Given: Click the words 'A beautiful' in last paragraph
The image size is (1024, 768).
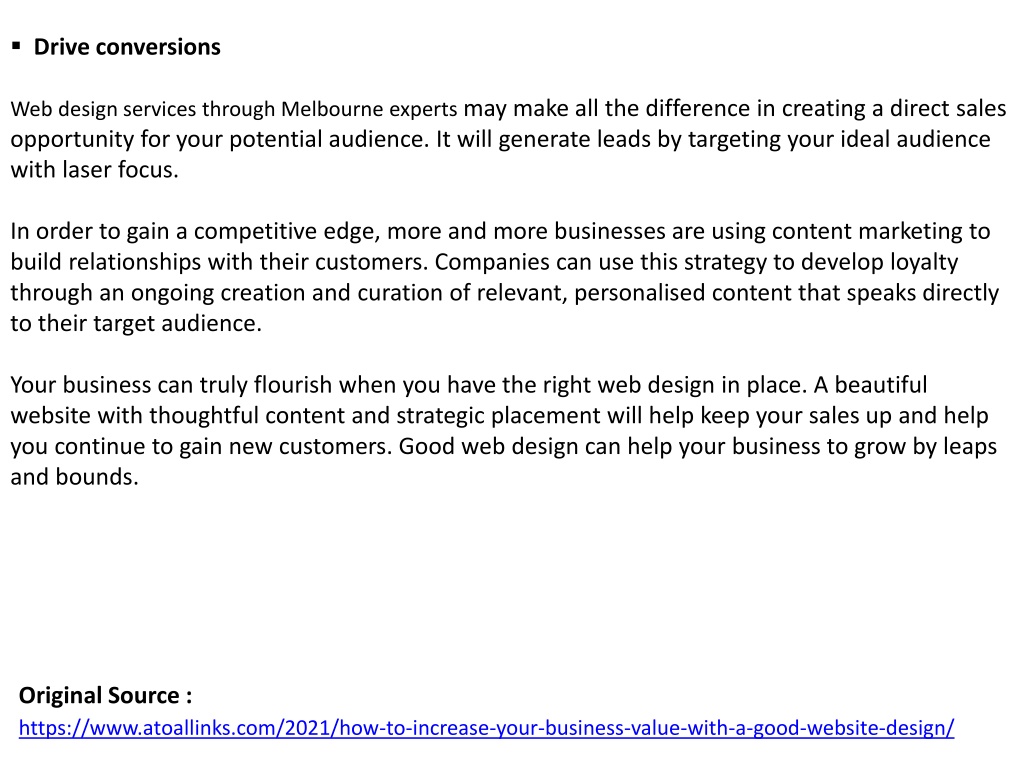Looking at the screenshot, I should point(870,385).
